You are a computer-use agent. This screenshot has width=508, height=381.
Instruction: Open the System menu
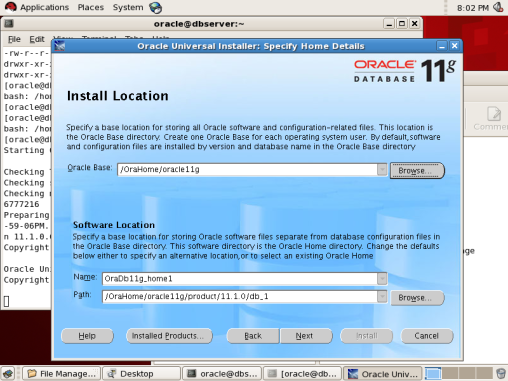pyautogui.click(x=128, y=7)
